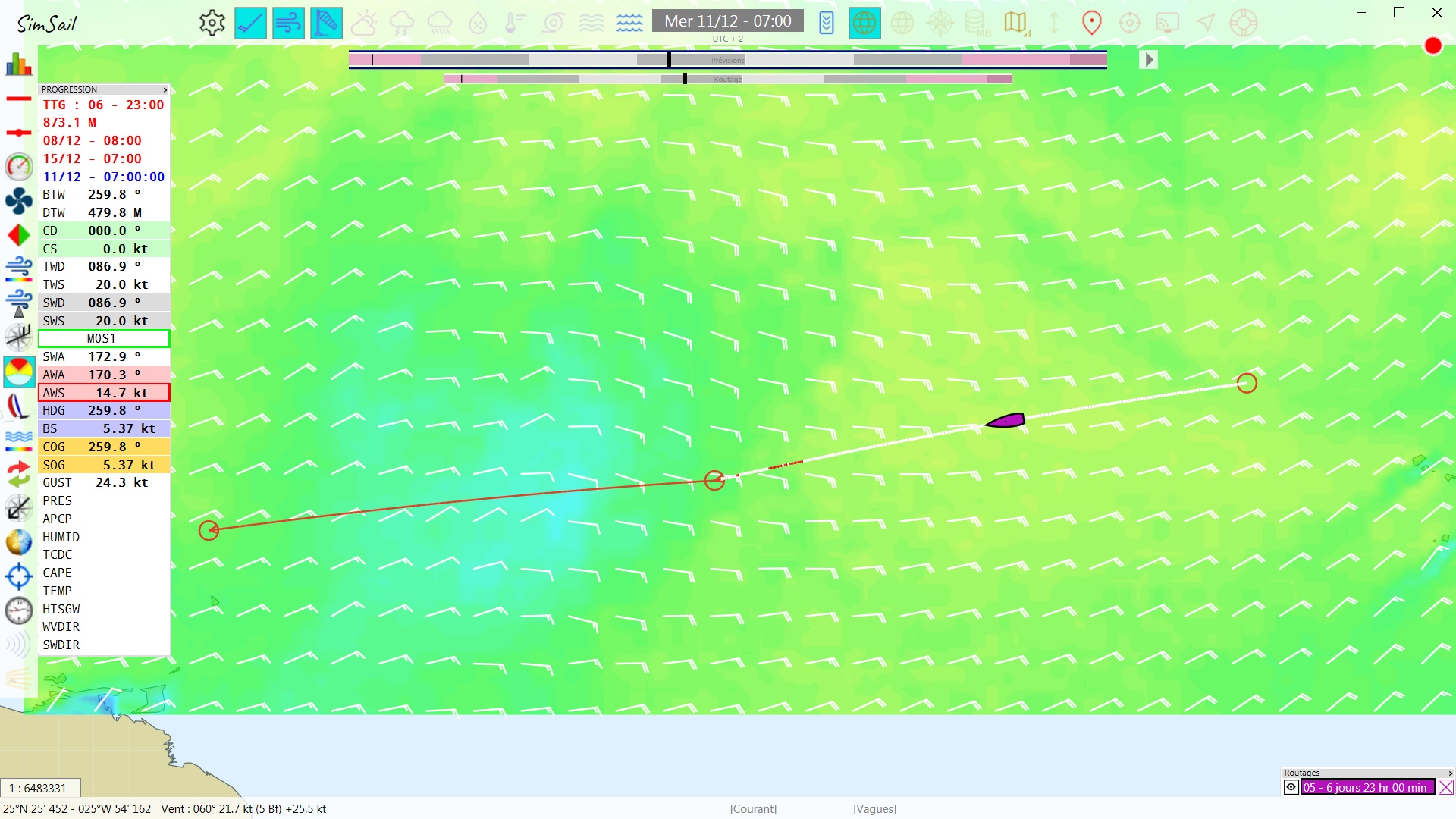The height and width of the screenshot is (819, 1456).
Task: Click the Vagues status bar label
Action: (x=874, y=809)
